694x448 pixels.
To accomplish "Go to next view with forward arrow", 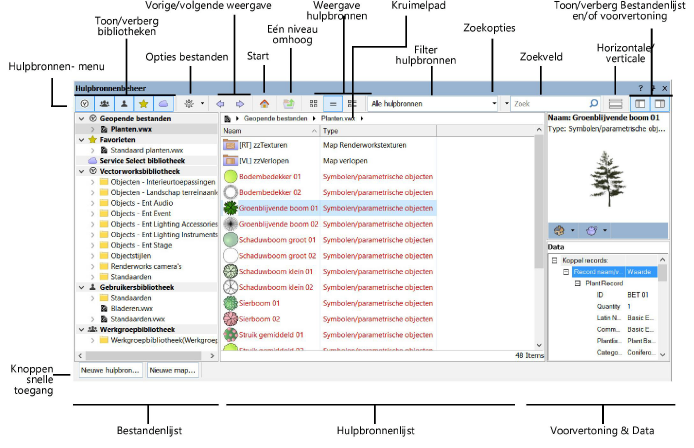I will 240,103.
